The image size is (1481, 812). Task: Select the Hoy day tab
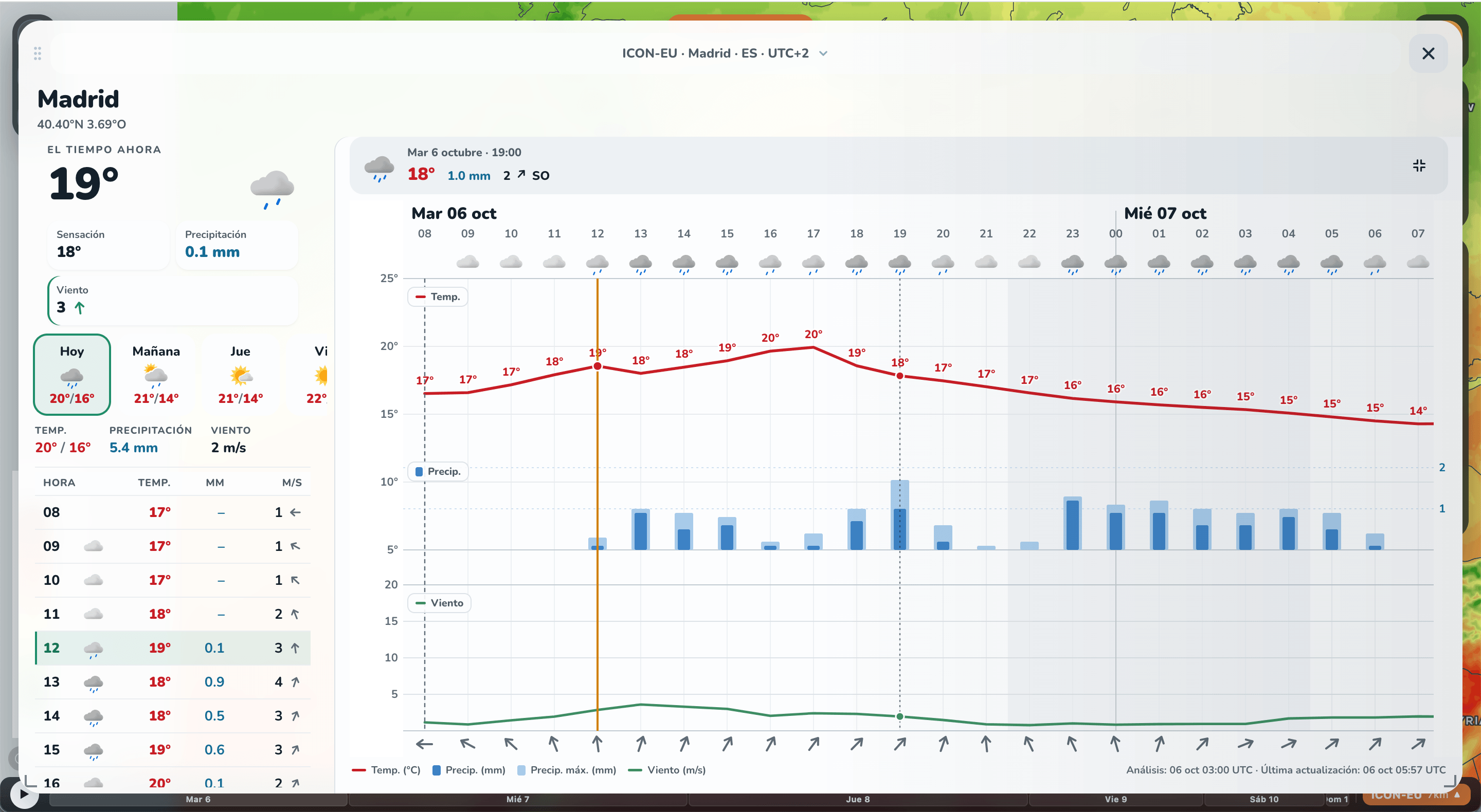[72, 374]
